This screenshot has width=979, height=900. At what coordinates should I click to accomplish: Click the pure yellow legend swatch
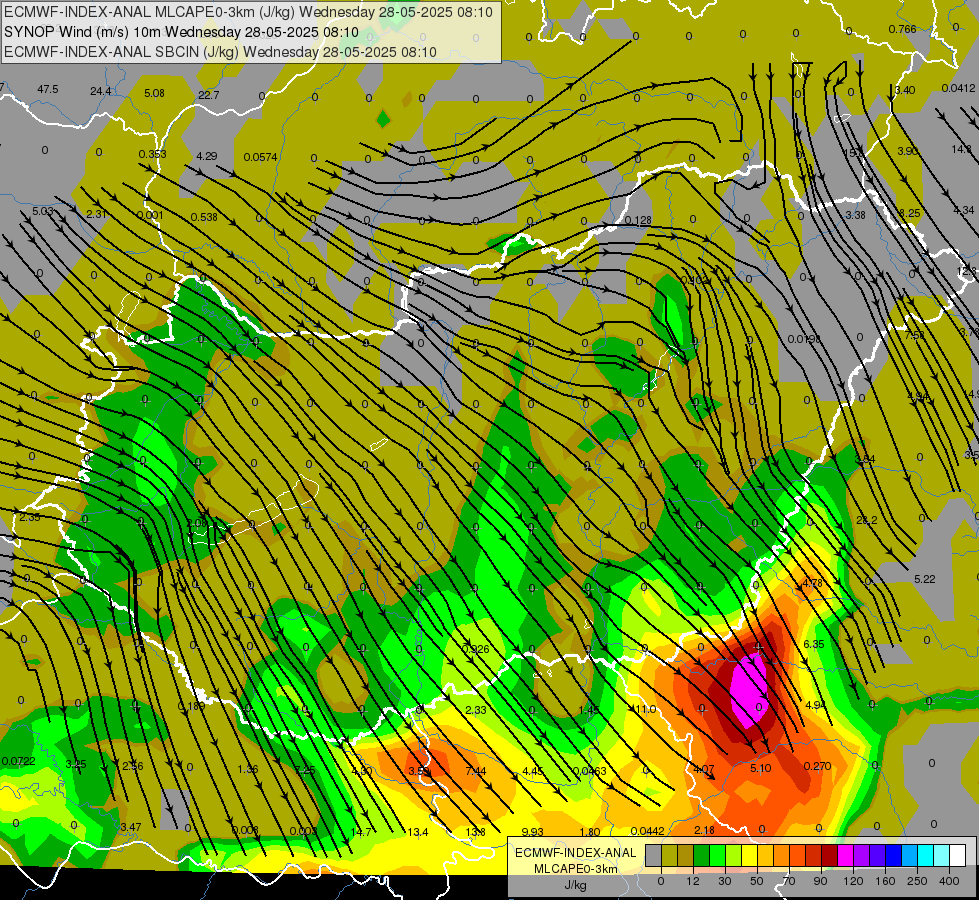[x=750, y=855]
